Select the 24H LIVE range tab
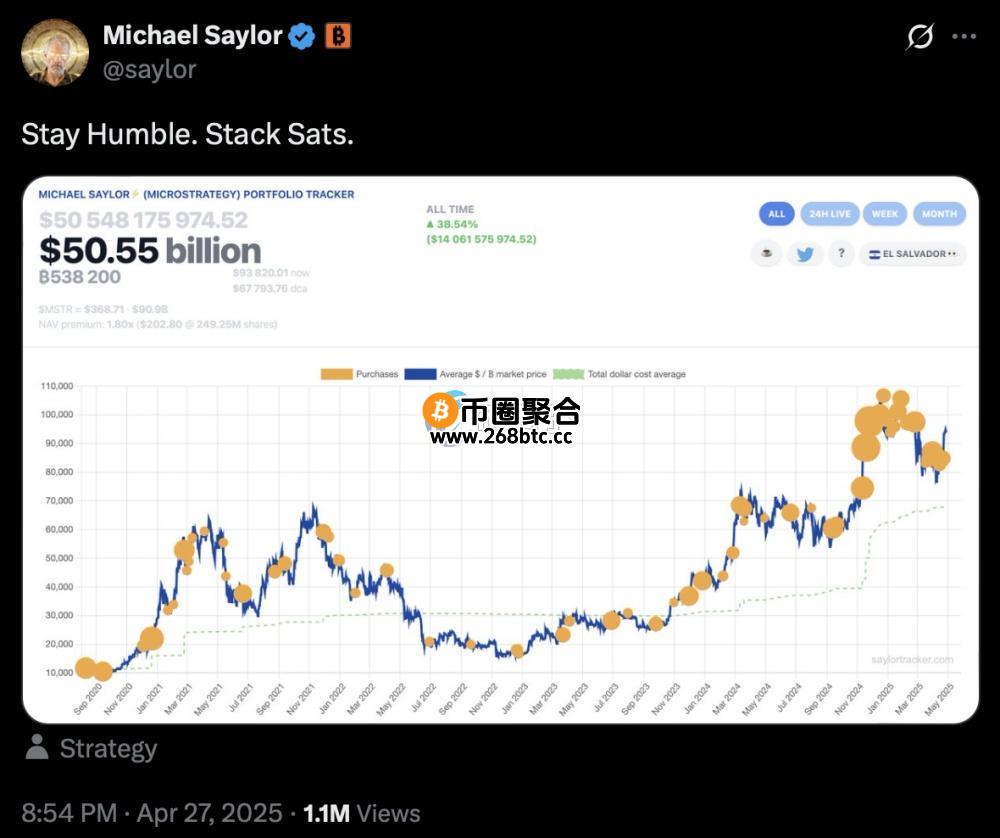The height and width of the screenshot is (838, 1000). [x=830, y=214]
